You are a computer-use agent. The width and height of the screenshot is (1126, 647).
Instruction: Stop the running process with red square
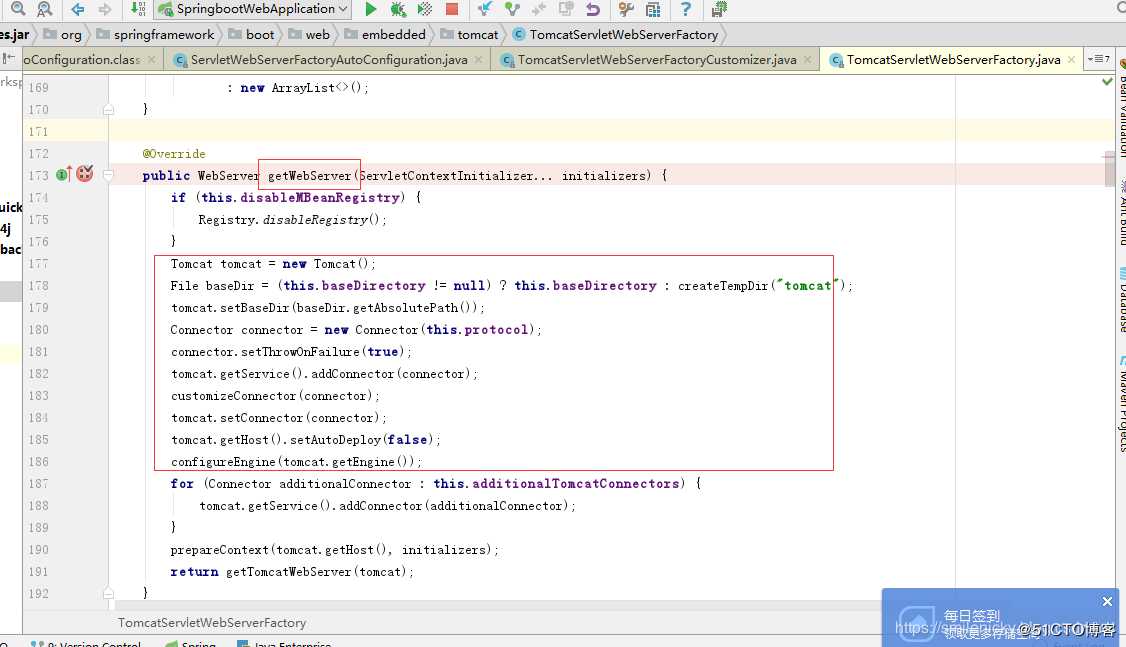tap(452, 9)
